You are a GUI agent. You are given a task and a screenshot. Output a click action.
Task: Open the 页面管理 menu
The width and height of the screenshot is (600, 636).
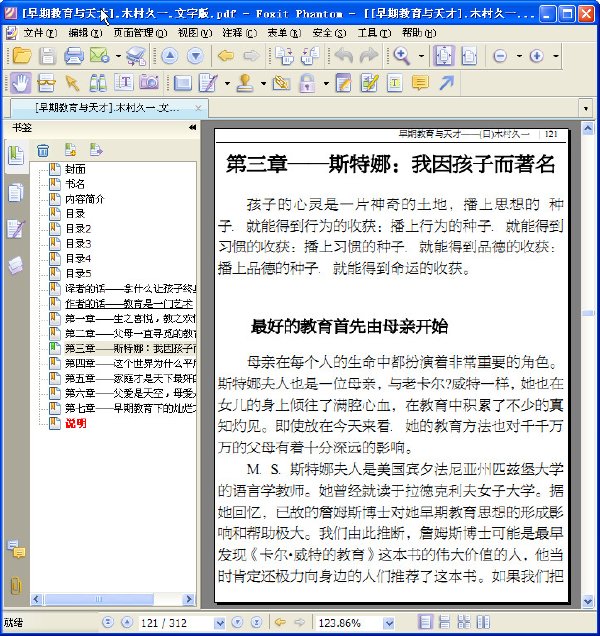tap(140, 33)
